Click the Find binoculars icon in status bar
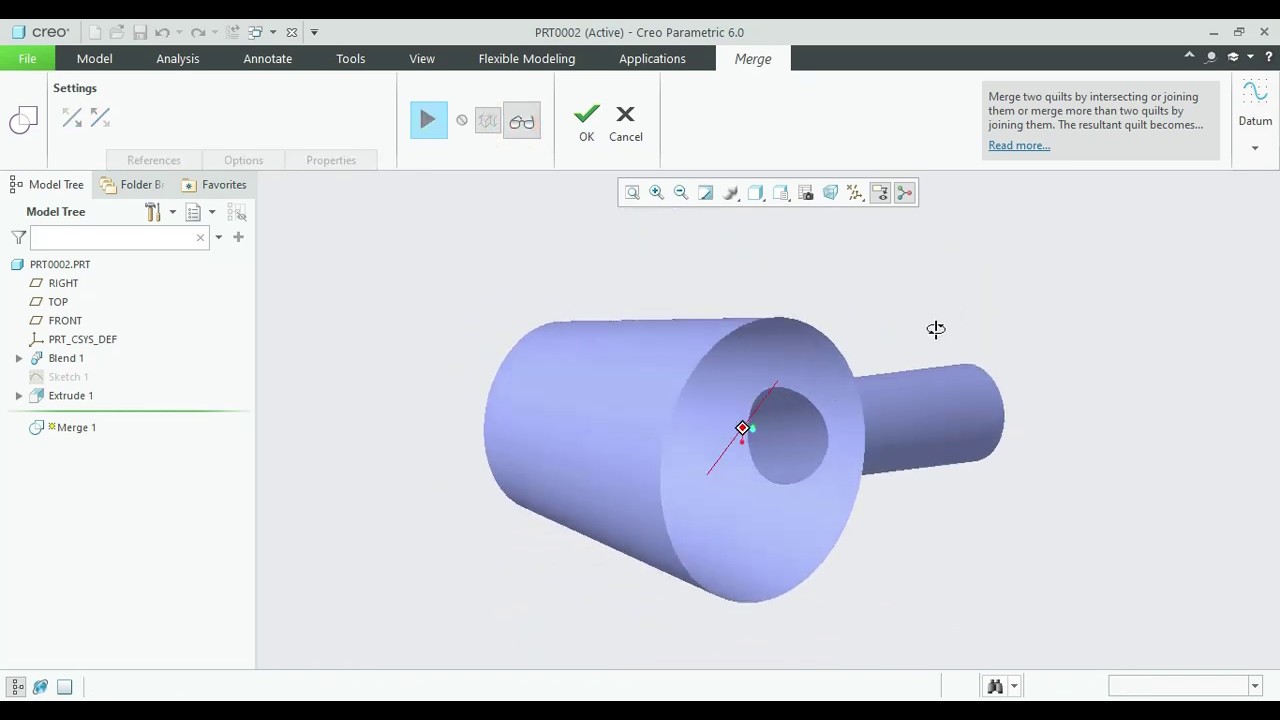This screenshot has height=720, width=1280. [995, 686]
